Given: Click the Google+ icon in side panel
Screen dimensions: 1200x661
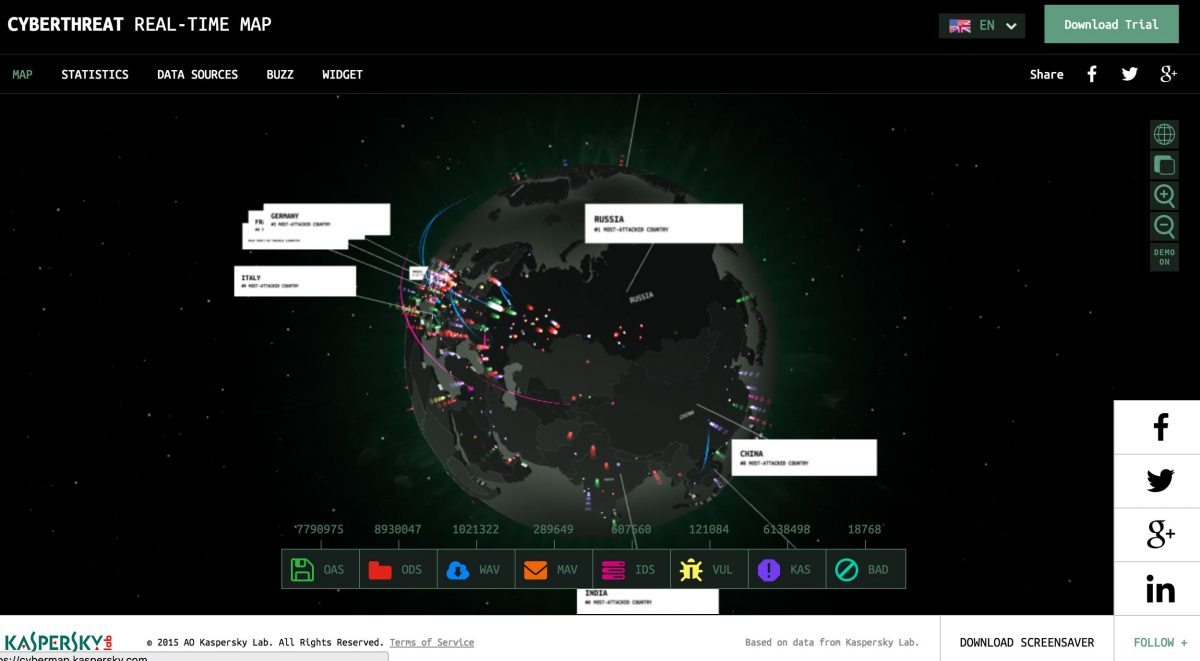Looking at the screenshot, I should (1160, 535).
